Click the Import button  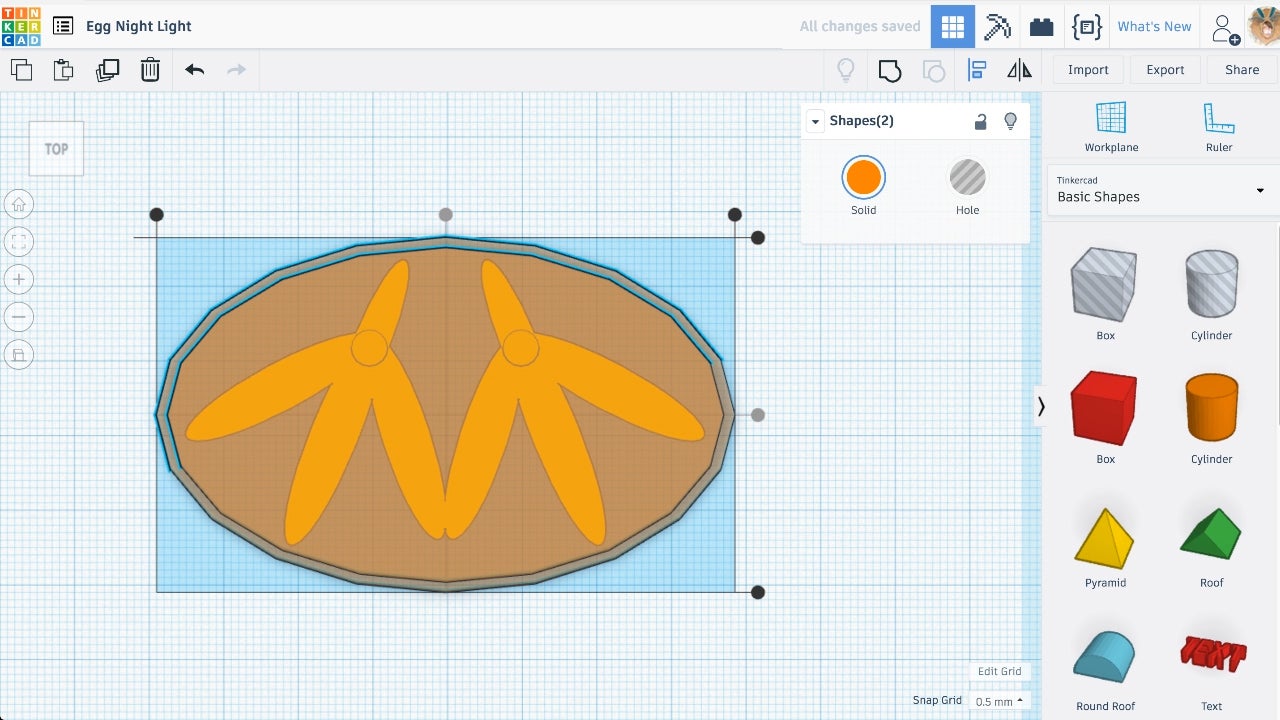tap(1088, 70)
